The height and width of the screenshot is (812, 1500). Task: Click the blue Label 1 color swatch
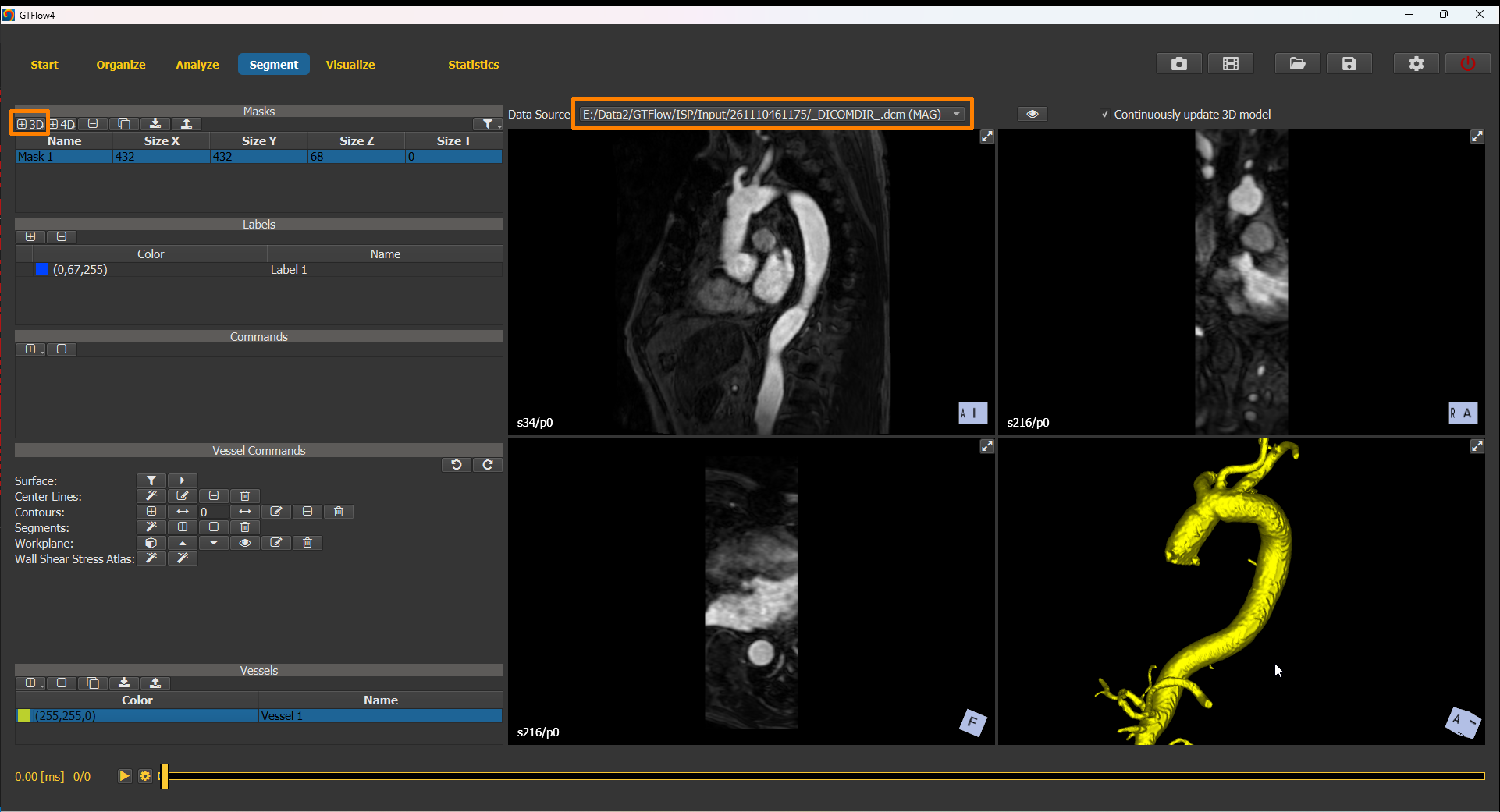point(42,270)
